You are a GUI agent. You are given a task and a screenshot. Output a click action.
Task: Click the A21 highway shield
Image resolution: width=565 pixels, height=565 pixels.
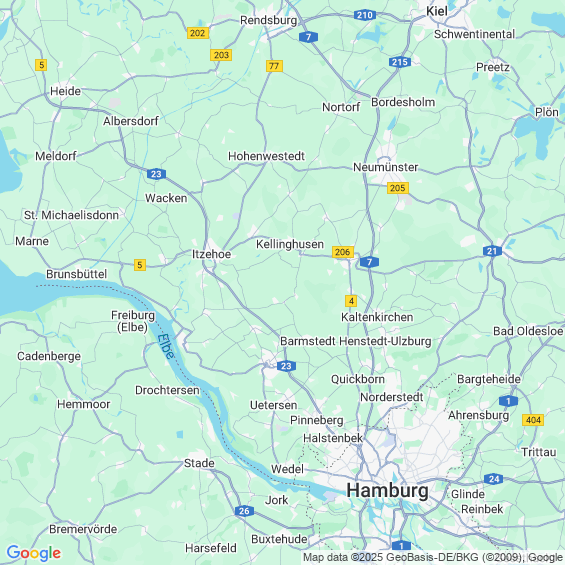coord(492,251)
